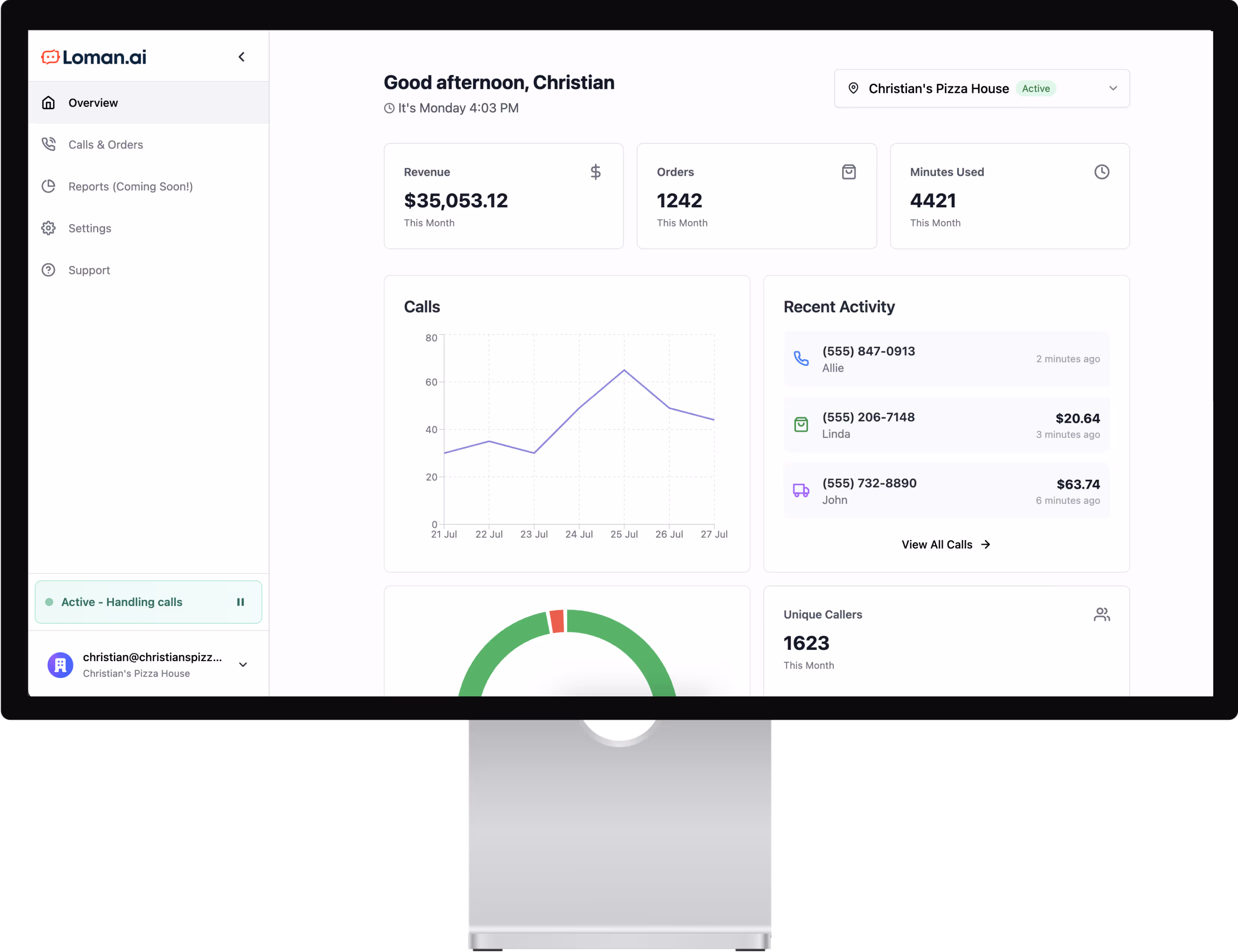The height and width of the screenshot is (952, 1238).
Task: Click the green Active badge
Action: coord(1036,88)
